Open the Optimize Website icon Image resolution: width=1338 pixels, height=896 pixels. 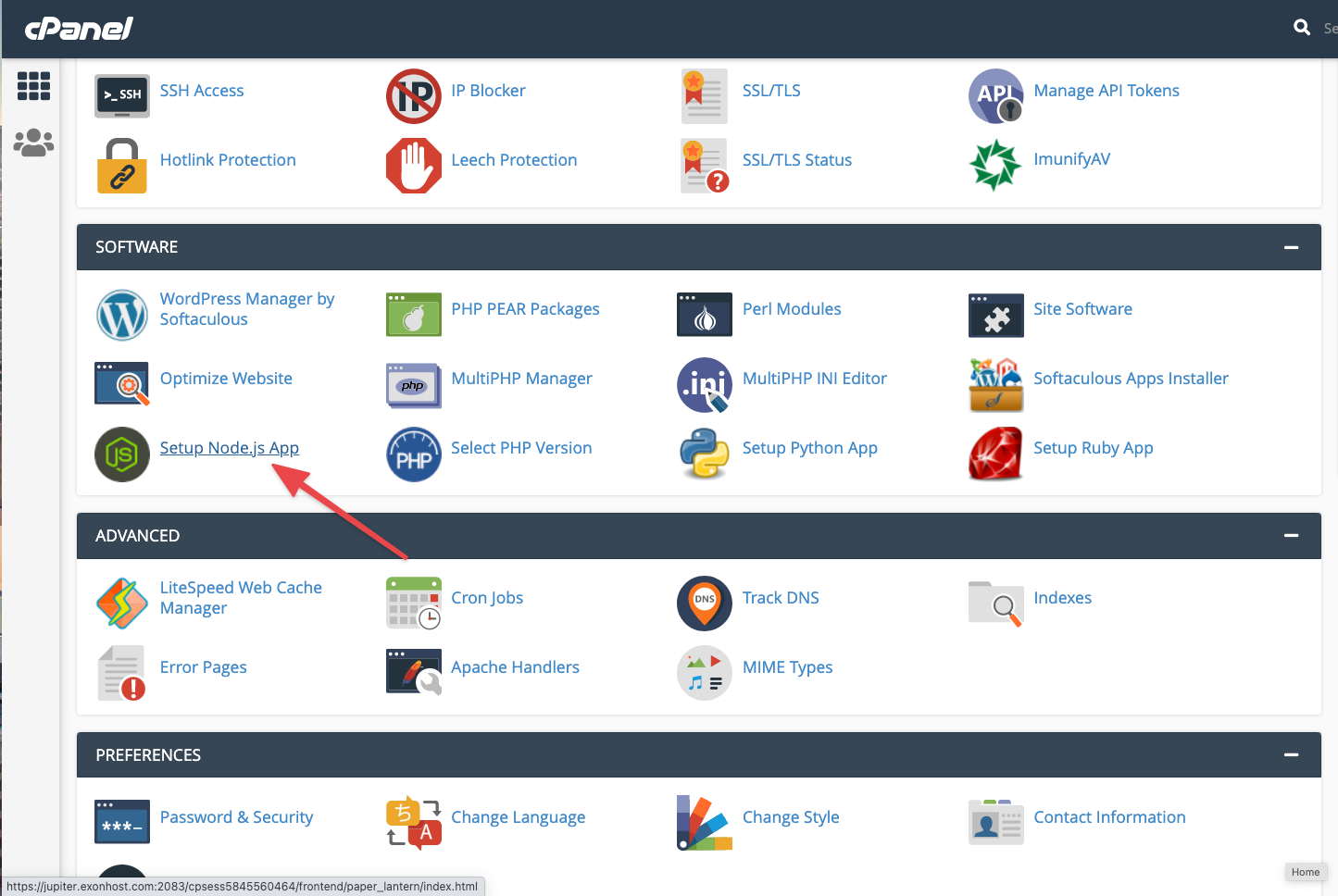click(x=122, y=384)
